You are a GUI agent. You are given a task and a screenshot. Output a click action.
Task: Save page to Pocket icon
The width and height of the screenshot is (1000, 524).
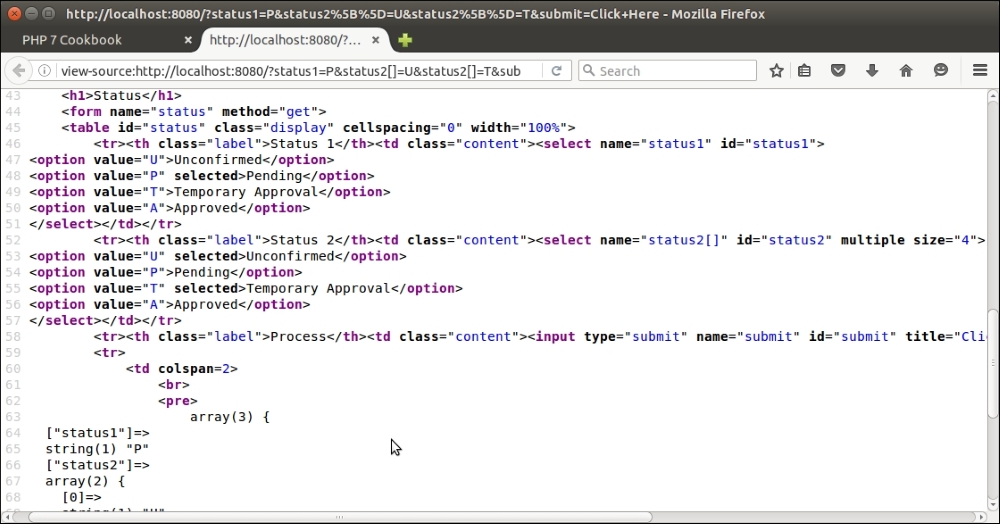tap(838, 71)
